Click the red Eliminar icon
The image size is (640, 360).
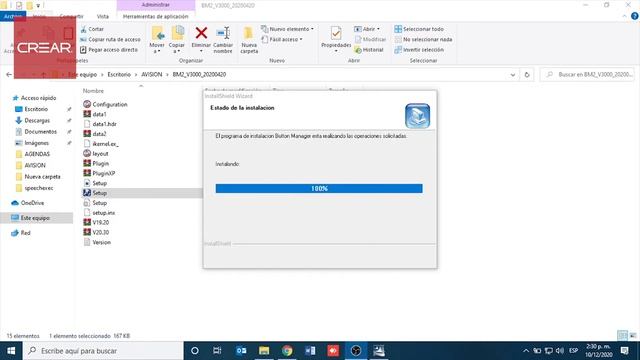click(201, 33)
